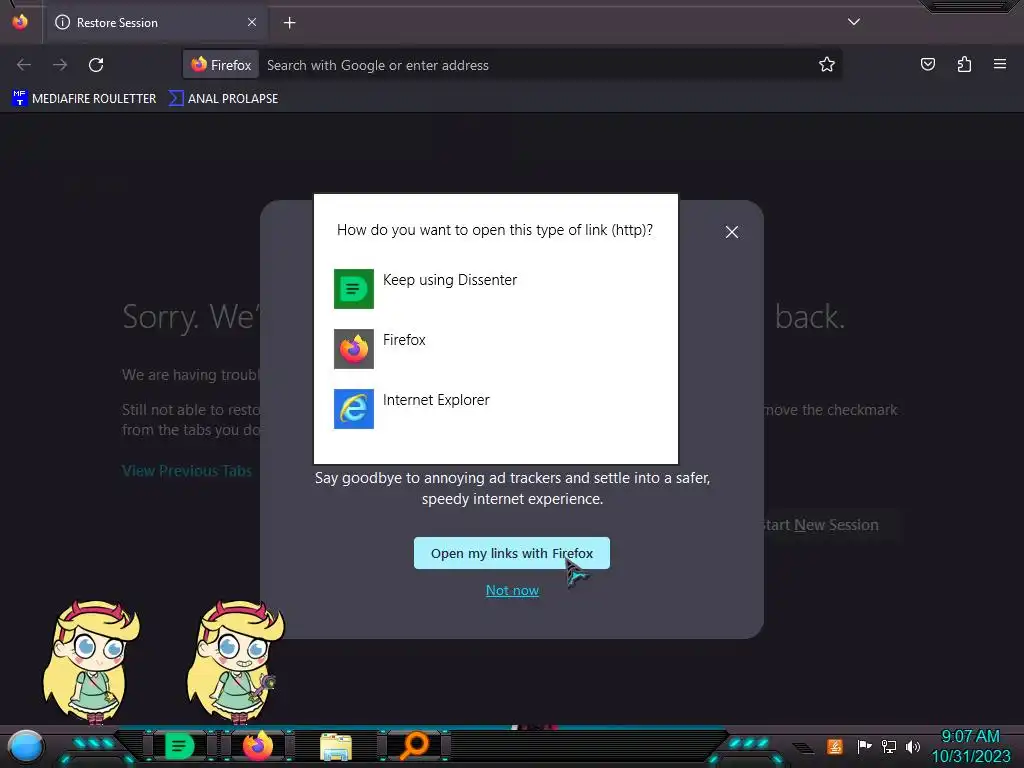
Task: Click the Internet Explorer app icon in the list
Action: [x=354, y=409]
